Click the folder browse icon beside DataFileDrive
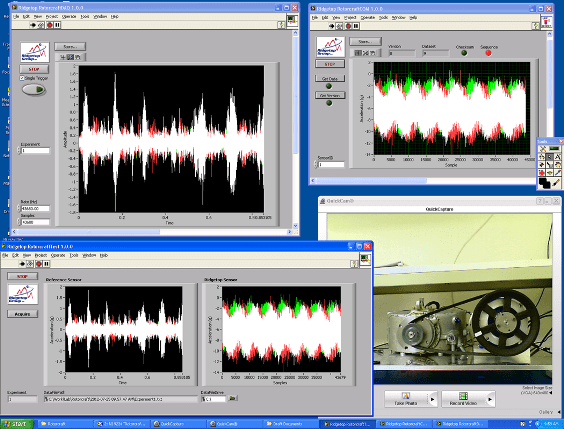The height and width of the screenshot is (429, 564). pos(233,398)
